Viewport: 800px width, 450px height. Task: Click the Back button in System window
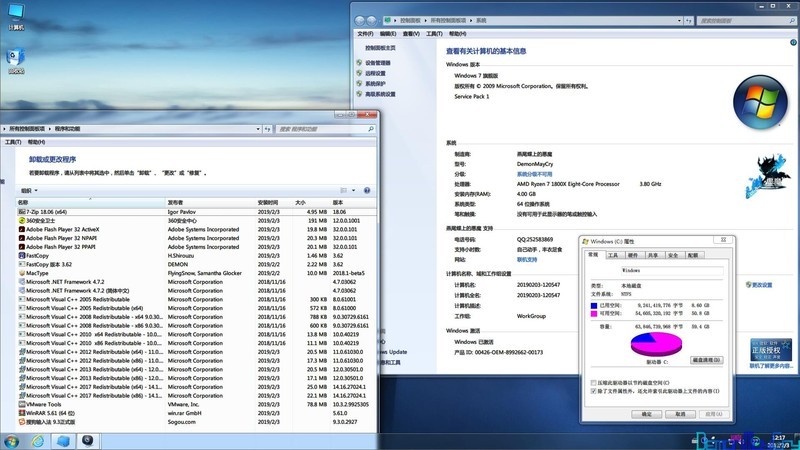point(359,20)
